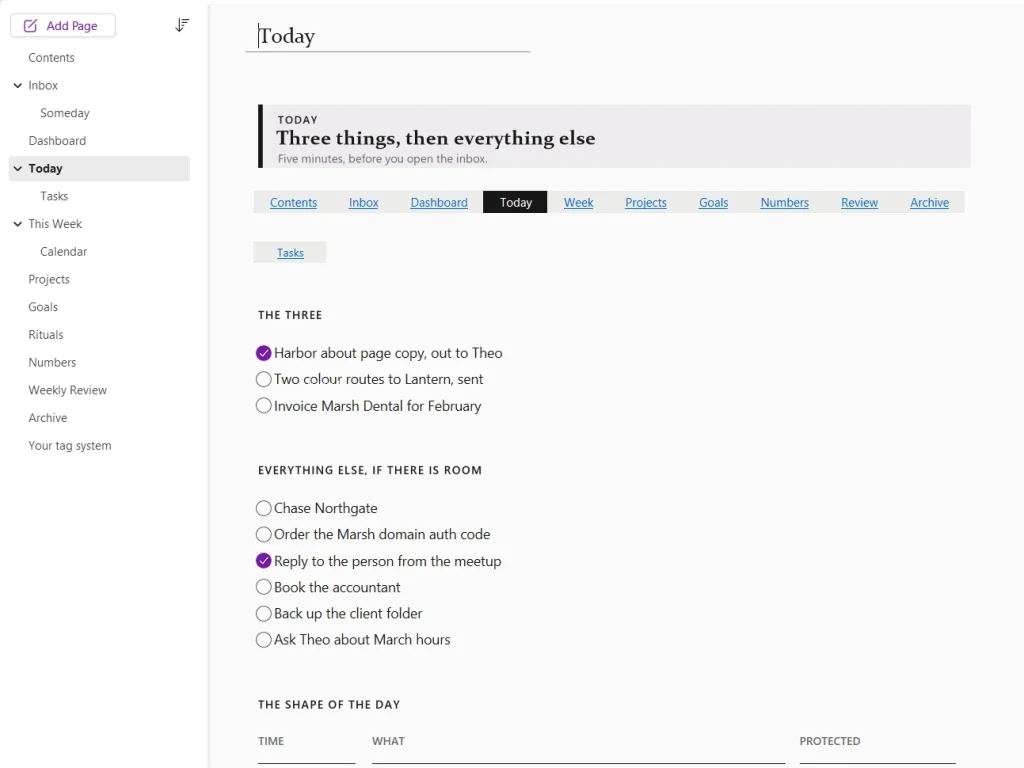The height and width of the screenshot is (768, 1024).
Task: Follow the Projects link in nav bar
Action: [646, 202]
